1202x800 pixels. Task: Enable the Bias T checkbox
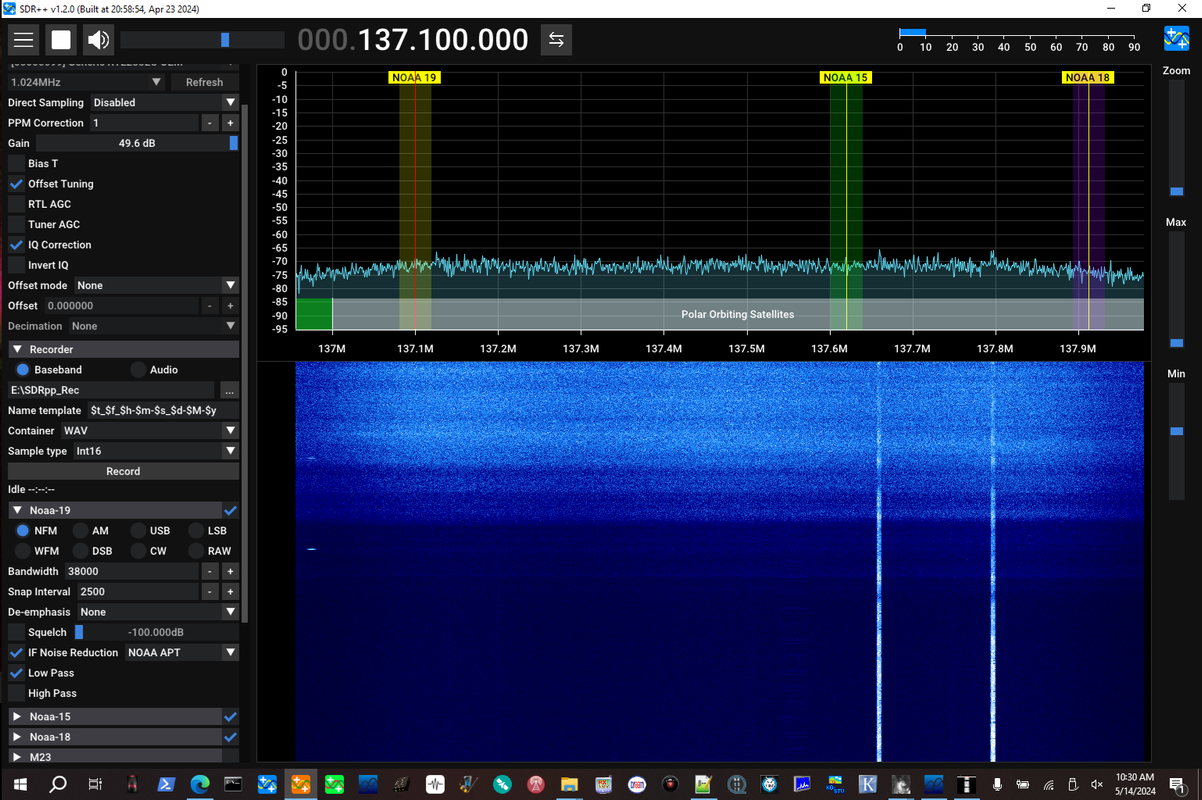click(16, 163)
